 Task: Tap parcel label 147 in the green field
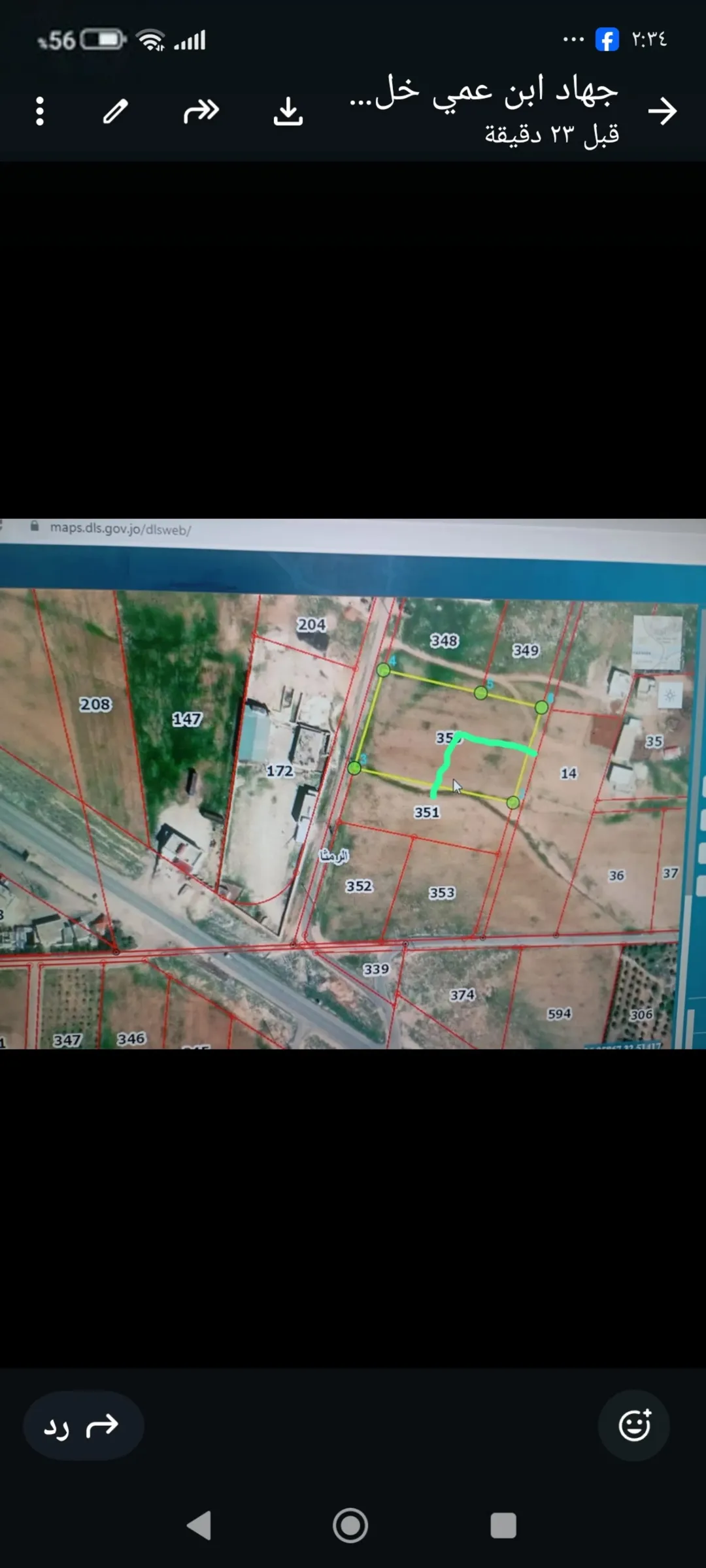click(187, 719)
